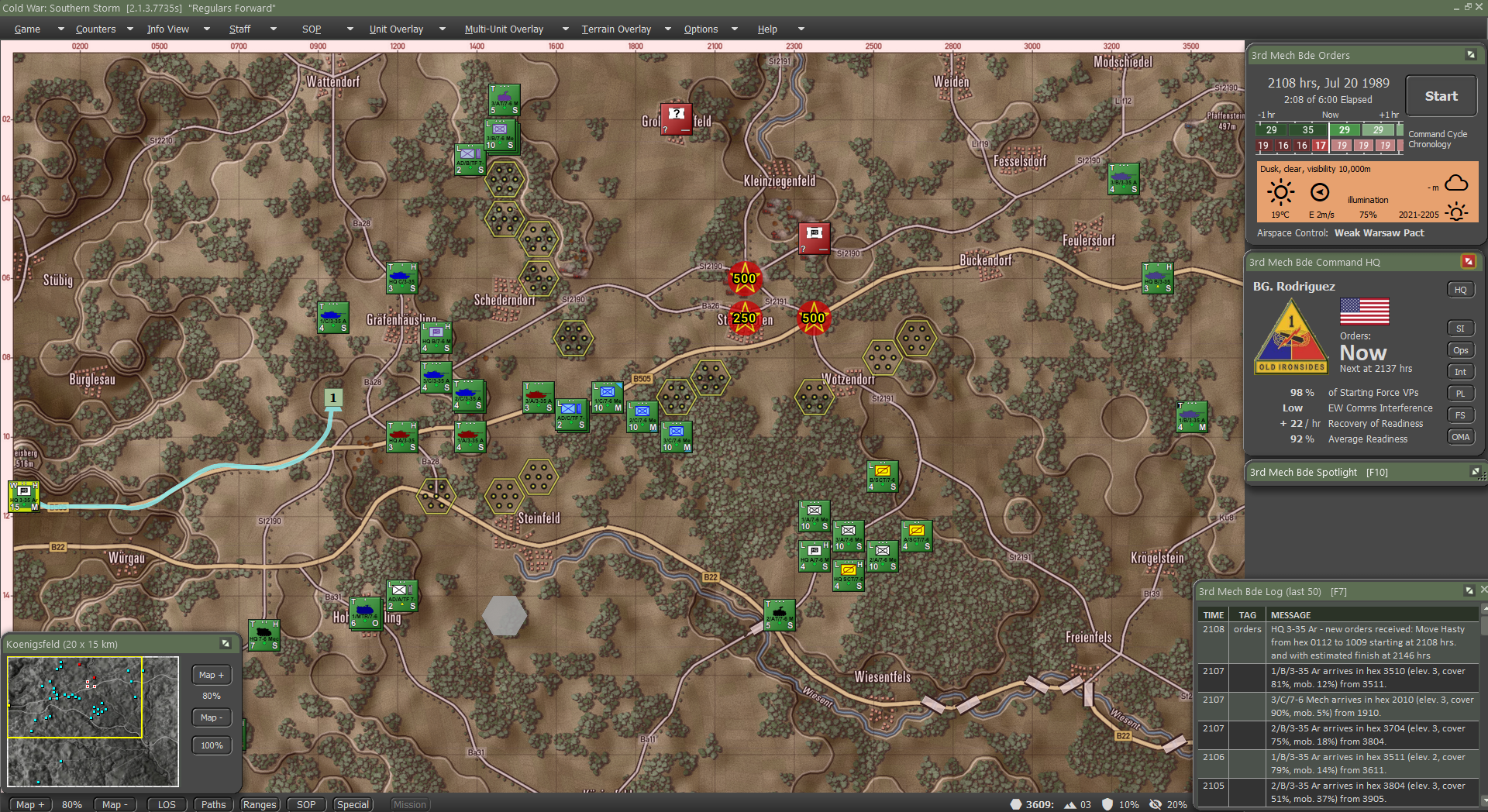Open the FS staff button
The height and width of the screenshot is (812, 1488).
click(x=1460, y=415)
